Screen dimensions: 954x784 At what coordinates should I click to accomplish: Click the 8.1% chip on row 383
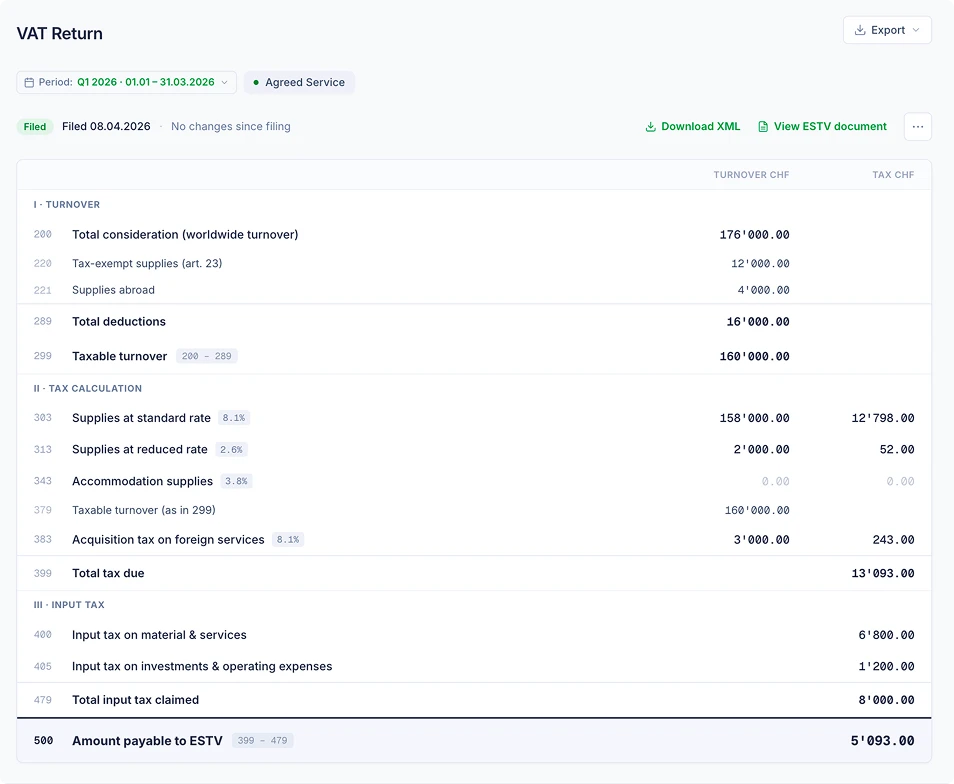click(288, 539)
